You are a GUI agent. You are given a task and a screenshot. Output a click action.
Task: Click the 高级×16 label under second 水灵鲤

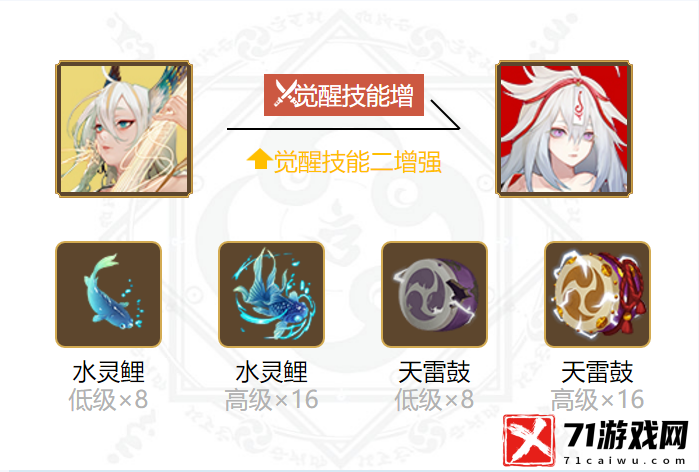tap(271, 399)
